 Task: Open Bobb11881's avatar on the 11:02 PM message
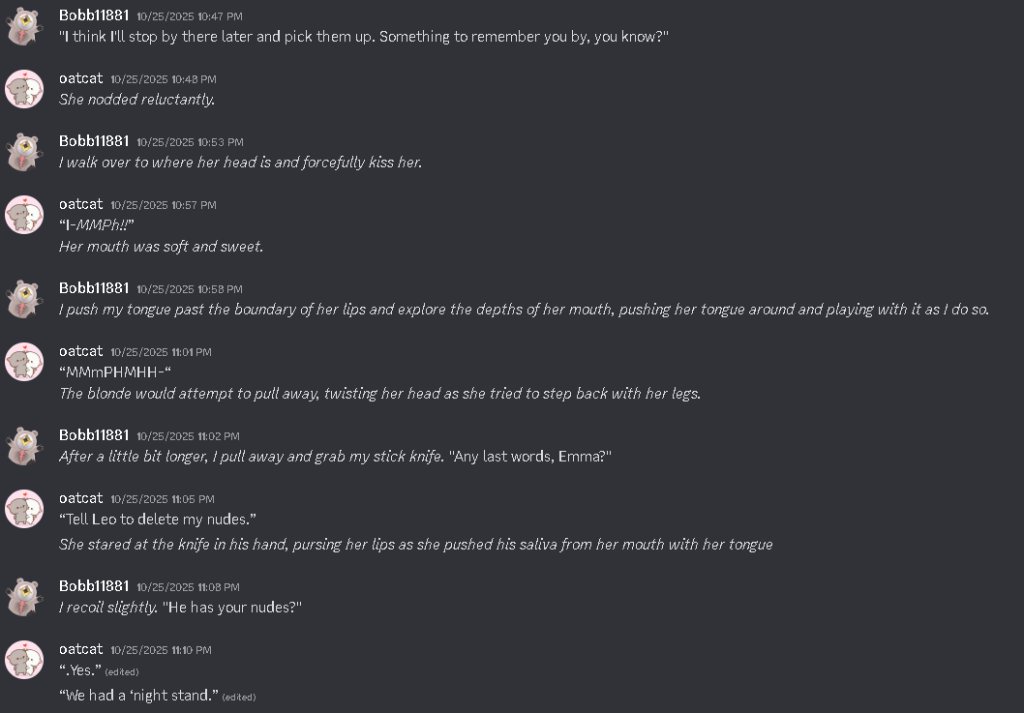[x=24, y=446]
